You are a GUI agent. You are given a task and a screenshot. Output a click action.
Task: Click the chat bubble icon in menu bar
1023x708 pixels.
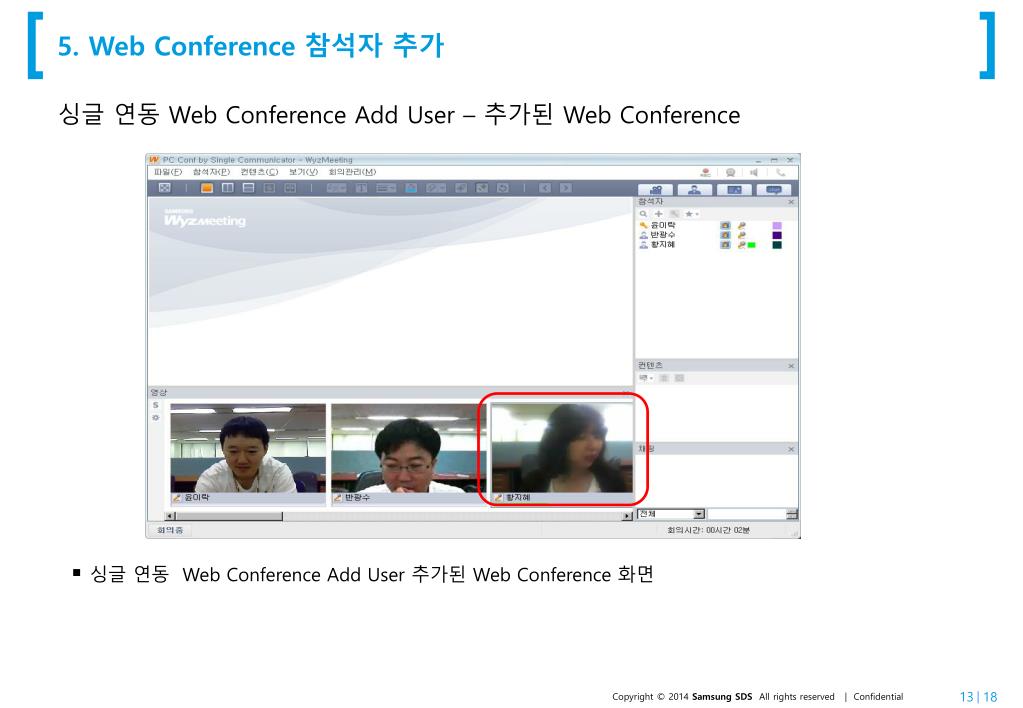(730, 173)
